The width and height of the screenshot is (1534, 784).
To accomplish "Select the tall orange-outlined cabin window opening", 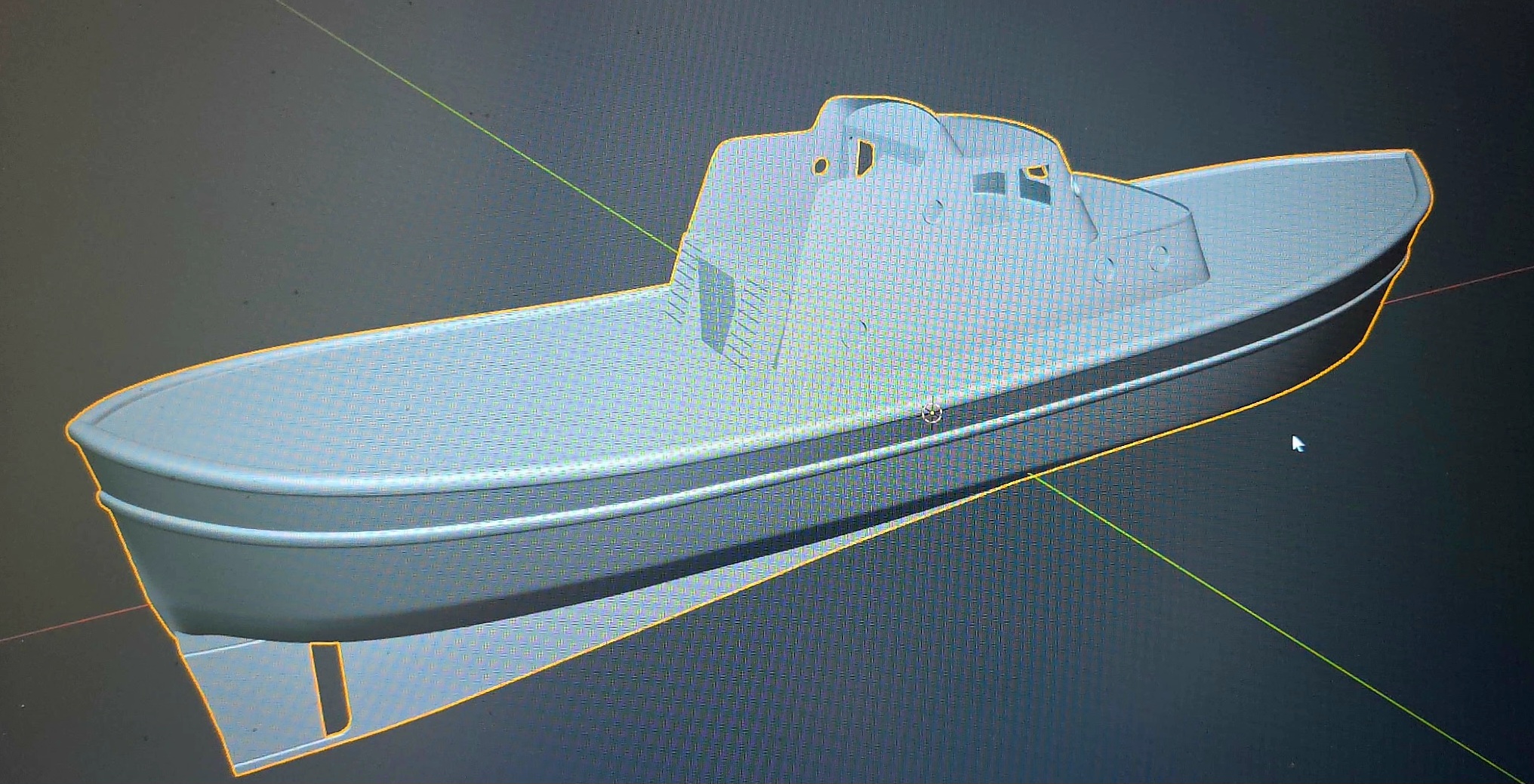I will pos(860,155).
